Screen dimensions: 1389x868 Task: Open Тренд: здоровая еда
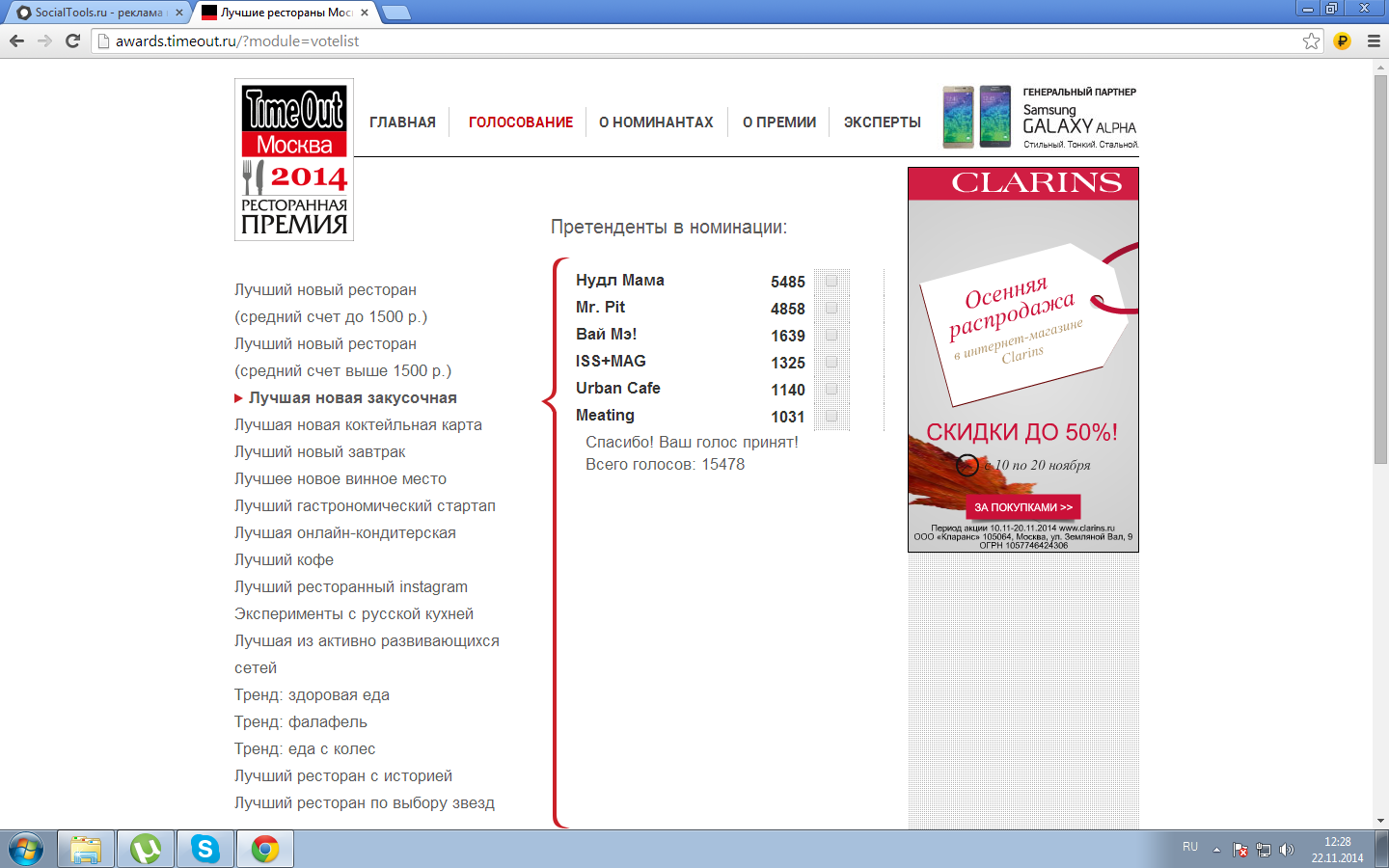pos(312,694)
